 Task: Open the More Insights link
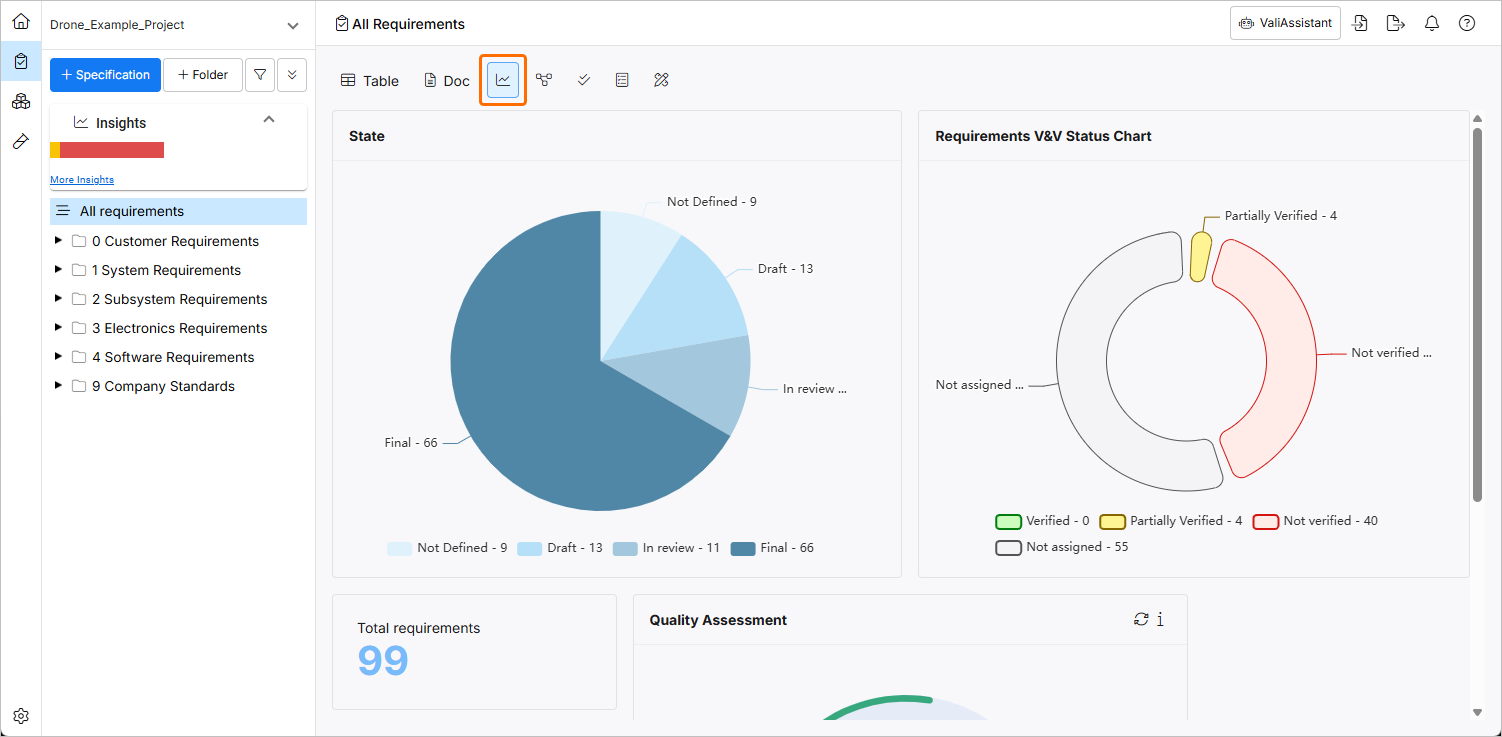click(82, 180)
